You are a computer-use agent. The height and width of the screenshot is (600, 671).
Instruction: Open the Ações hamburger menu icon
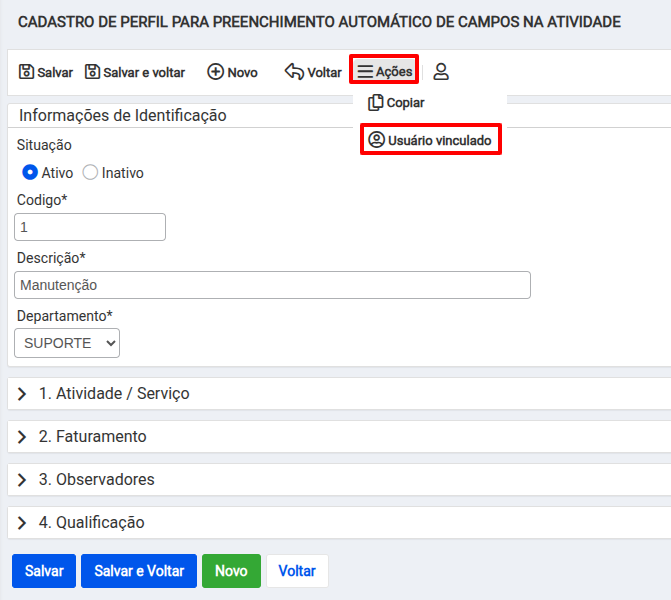point(365,71)
